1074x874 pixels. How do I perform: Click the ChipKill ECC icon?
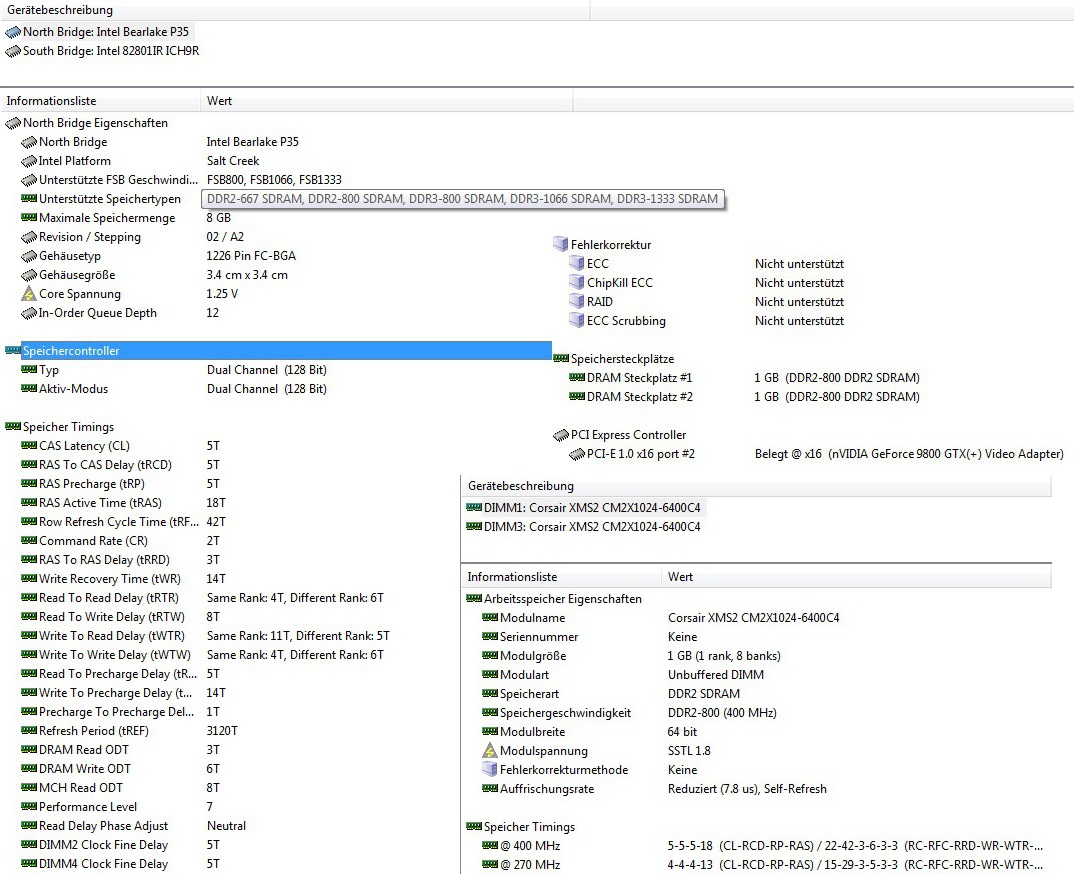point(576,283)
